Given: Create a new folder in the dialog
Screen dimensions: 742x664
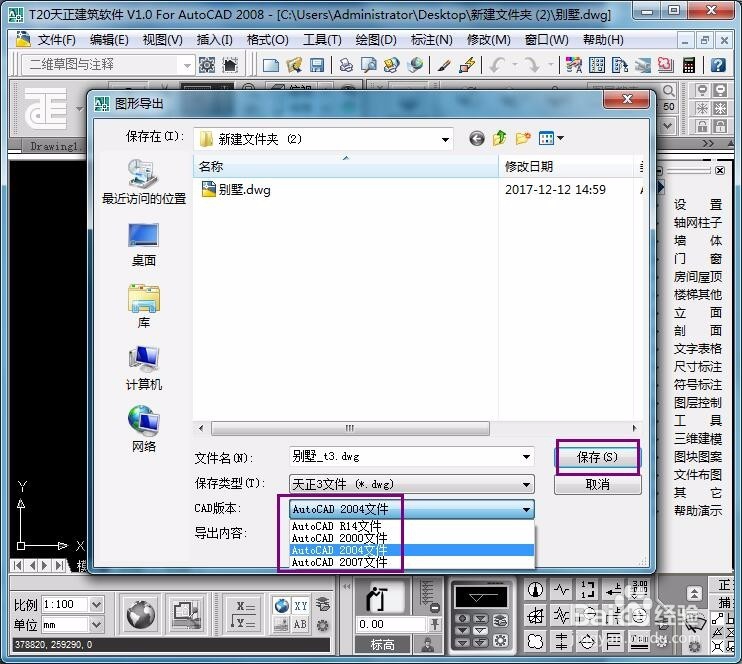Looking at the screenshot, I should [522, 139].
